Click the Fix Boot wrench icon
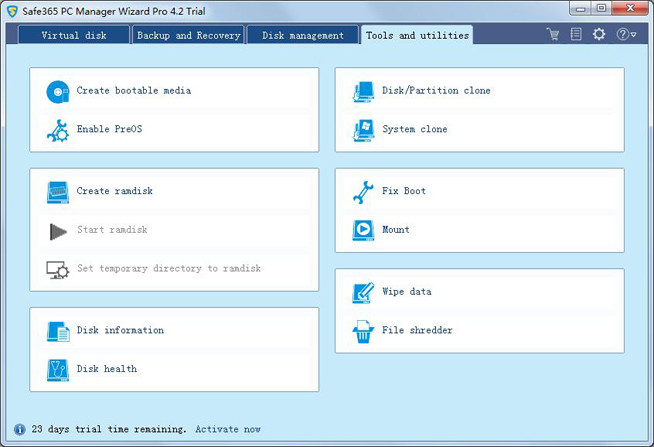This screenshot has height=447, width=654. coord(363,192)
